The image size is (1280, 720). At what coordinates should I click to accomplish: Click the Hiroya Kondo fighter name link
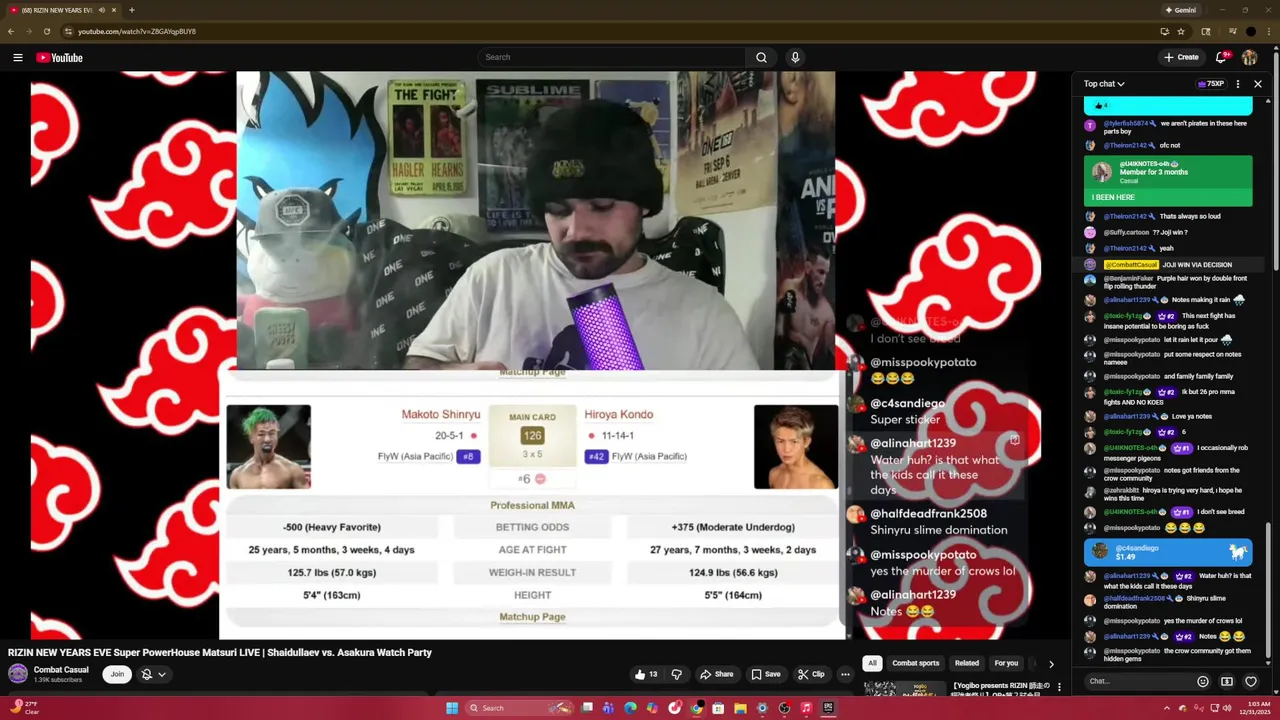[618, 414]
